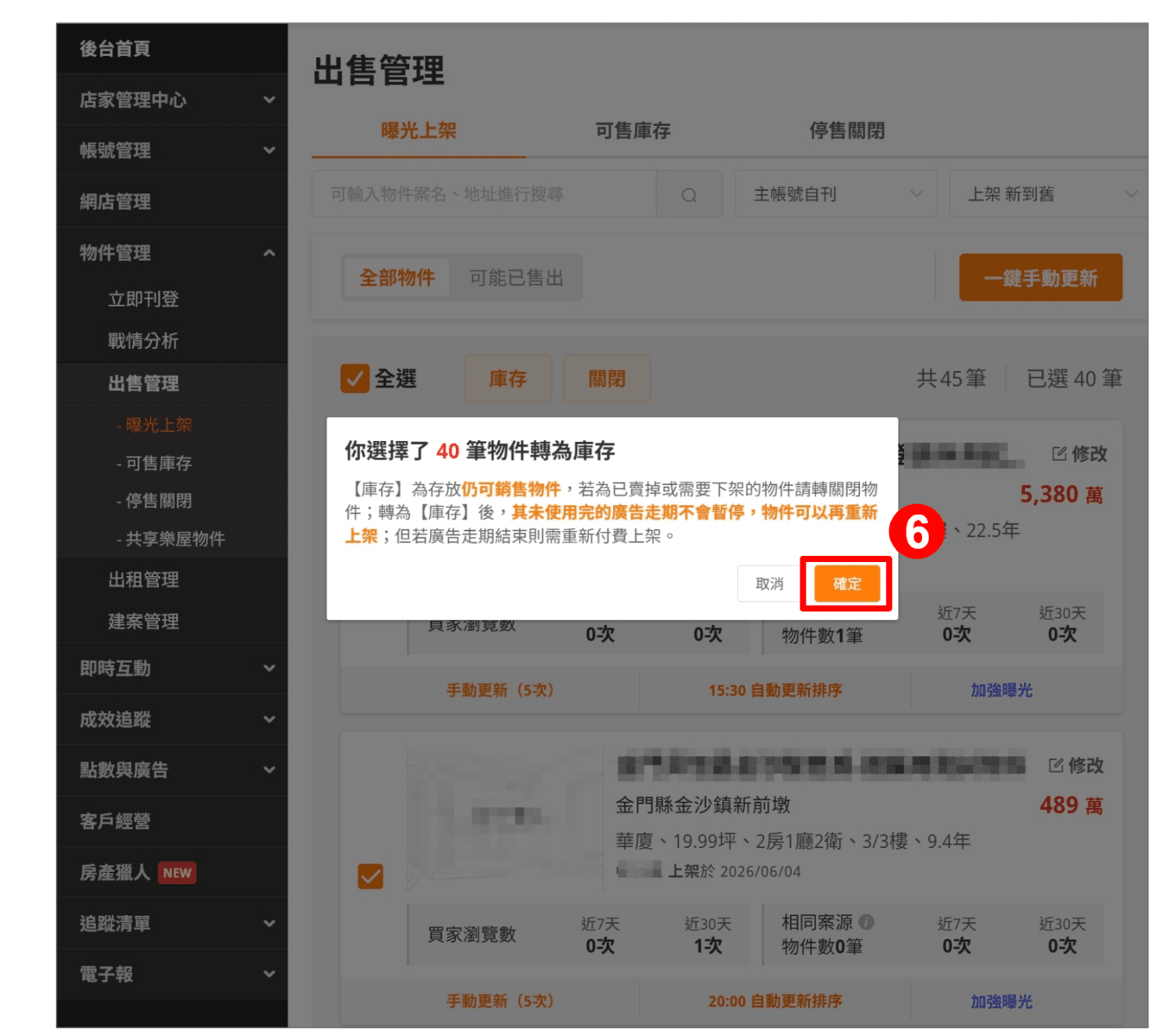Switch to the 停售關閉 tab
The width and height of the screenshot is (1169, 1036).
click(847, 131)
